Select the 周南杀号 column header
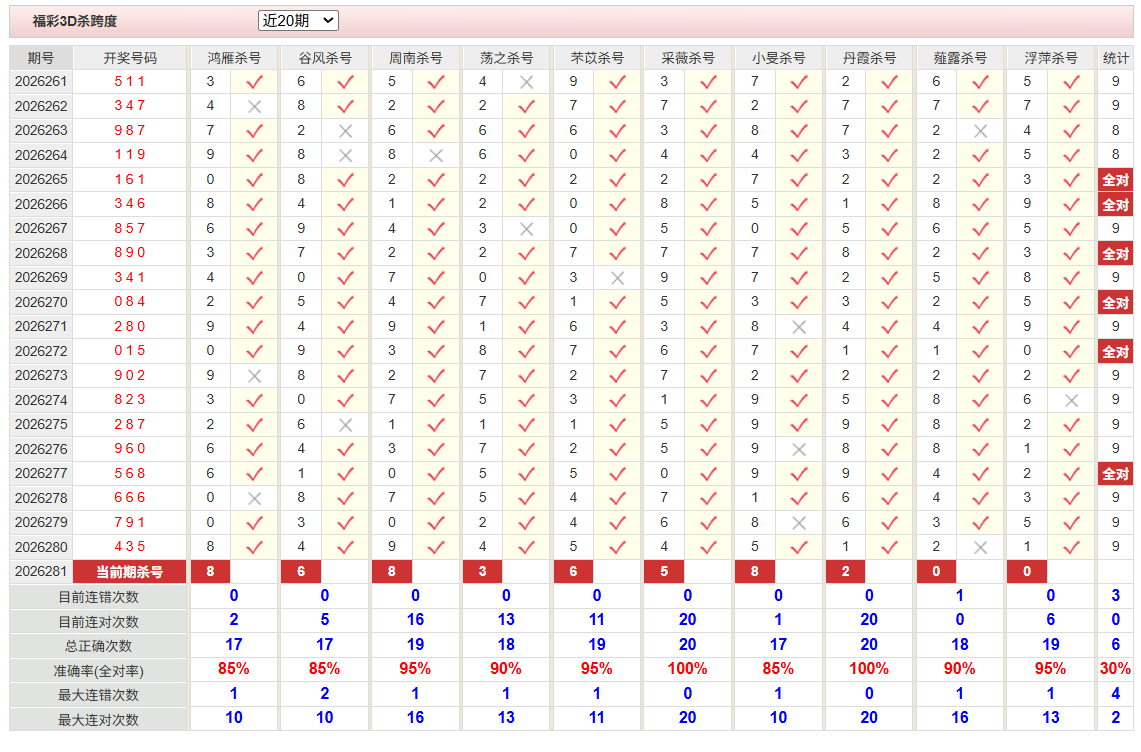This screenshot has height=752, width=1141. (x=416, y=58)
